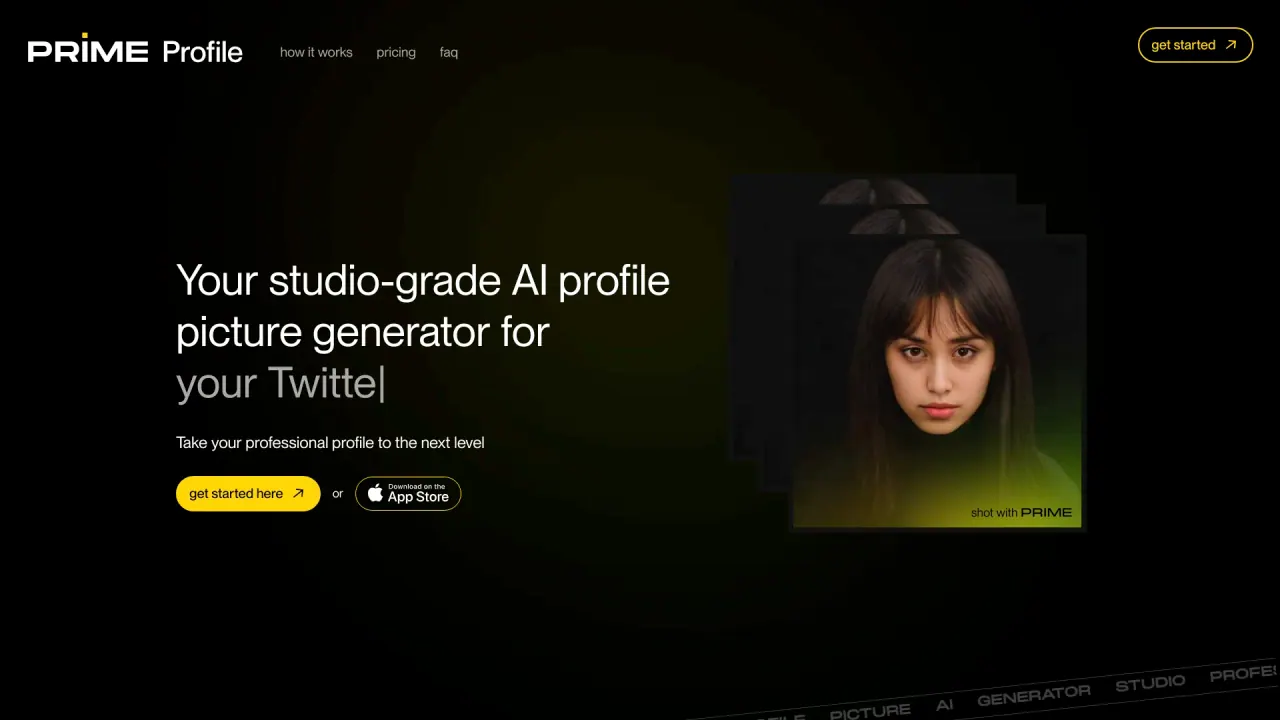
Task: Click the get started button in header
Action: (1195, 45)
